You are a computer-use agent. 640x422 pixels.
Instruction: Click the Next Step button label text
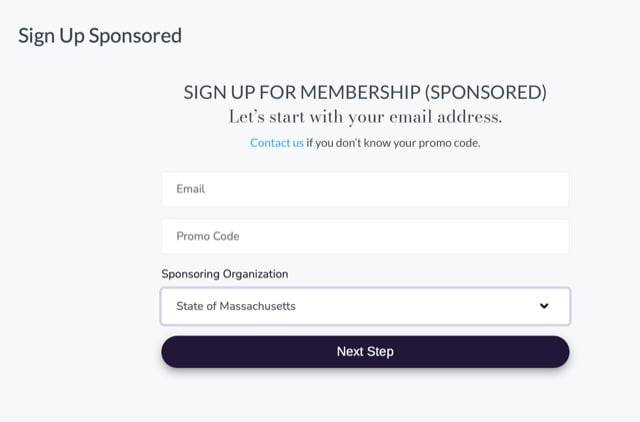tap(365, 352)
